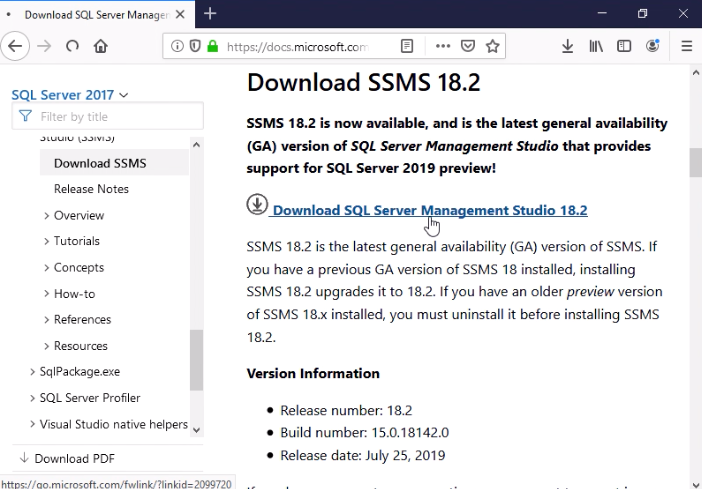Viewport: 702px width, 489px height.
Task: Click the Download SSMS 18.2 heading
Action: 364,82
